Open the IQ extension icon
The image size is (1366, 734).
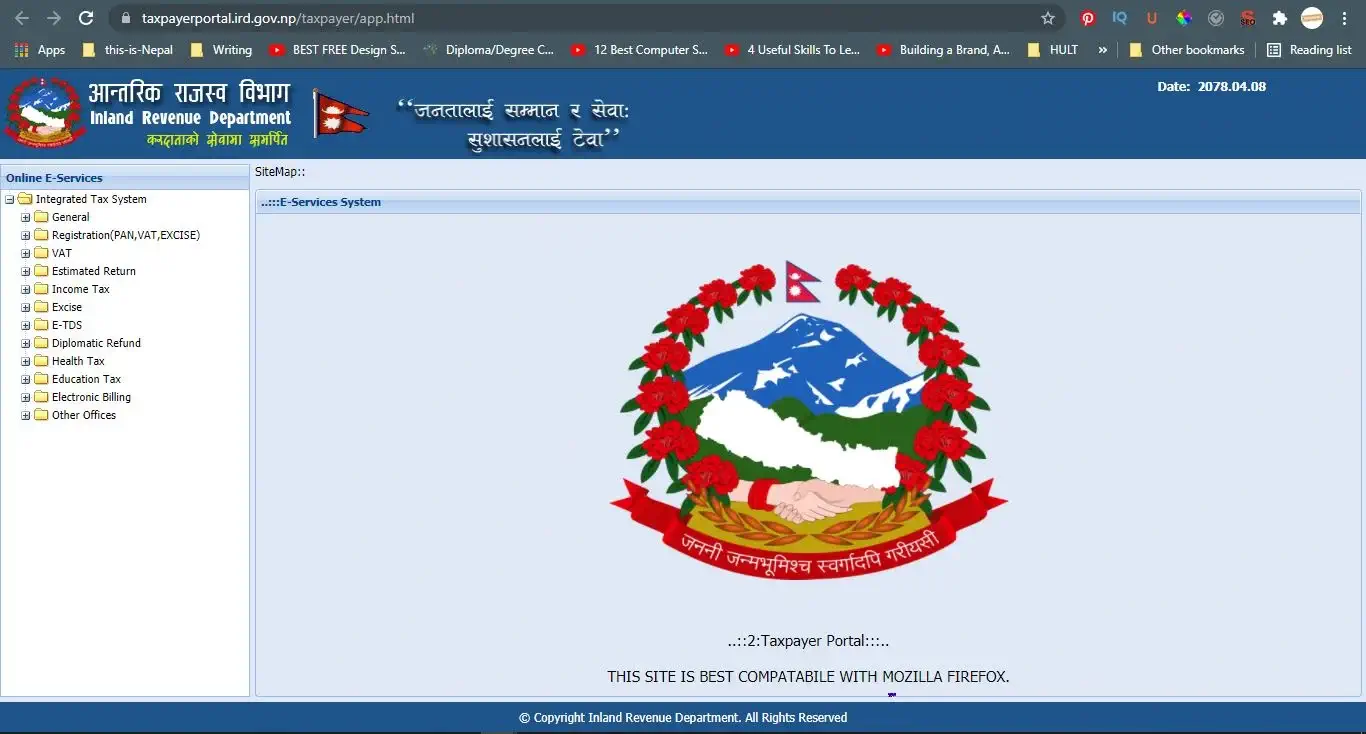coord(1120,18)
